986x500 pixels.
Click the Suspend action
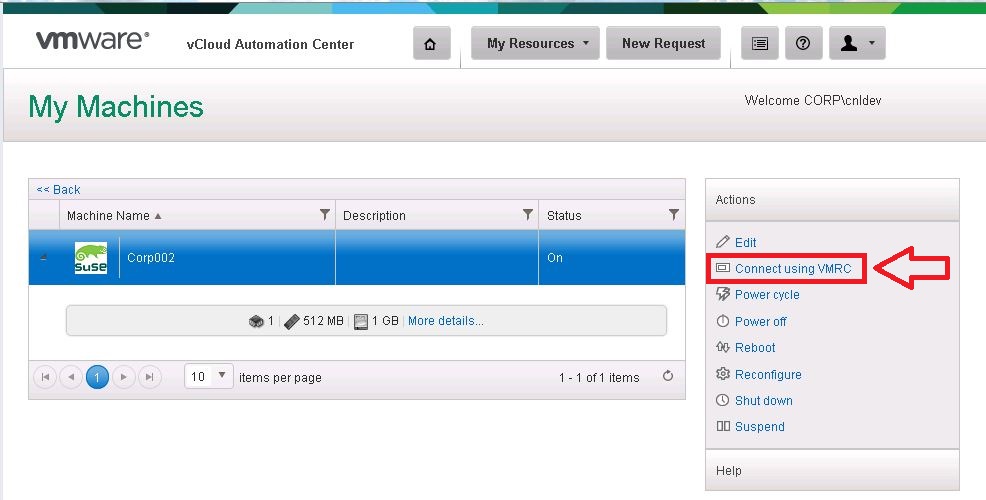point(760,427)
